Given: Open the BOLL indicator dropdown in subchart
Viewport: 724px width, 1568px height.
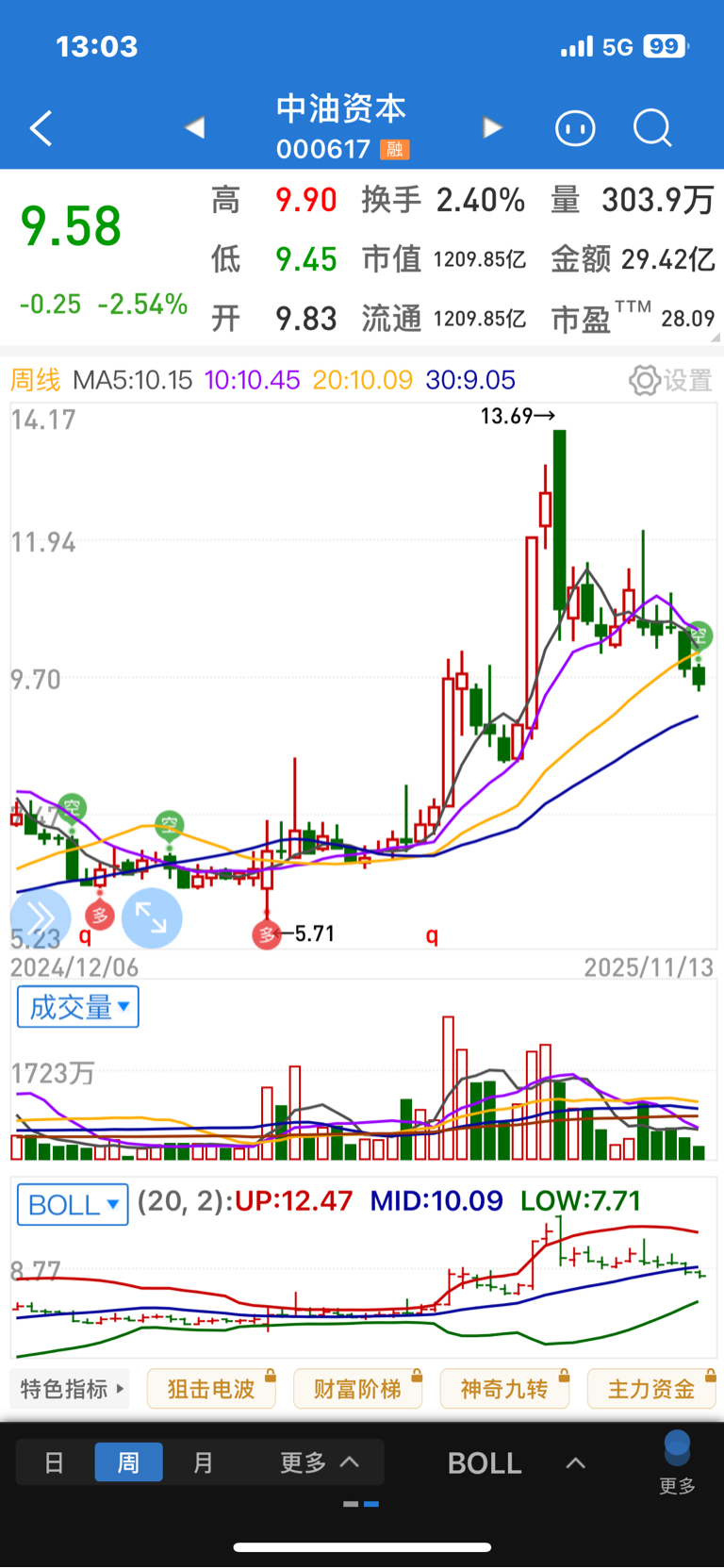Looking at the screenshot, I should pyautogui.click(x=73, y=1204).
